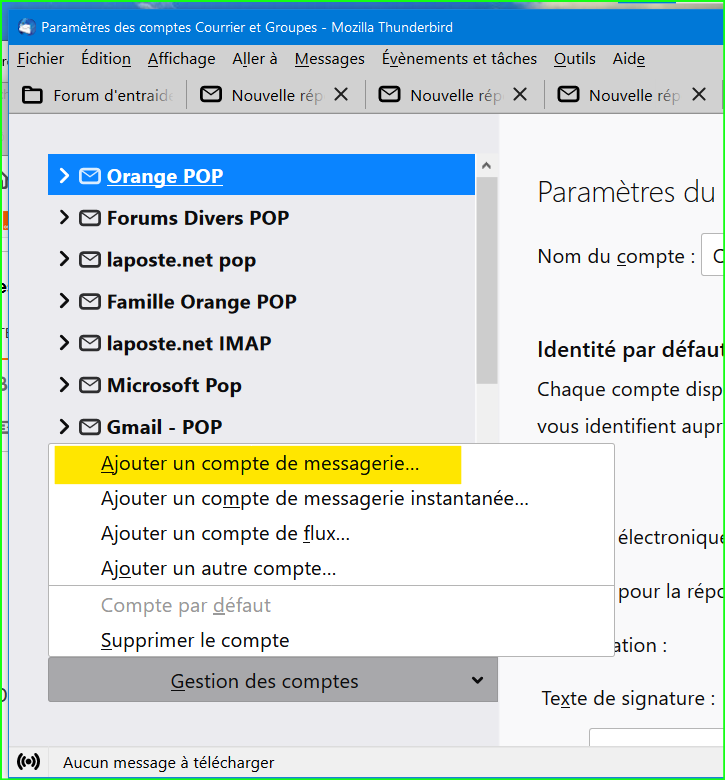Screen dimensions: 725x780
Task: Click the 'Identité par défaut' heading
Action: pyautogui.click(x=630, y=350)
